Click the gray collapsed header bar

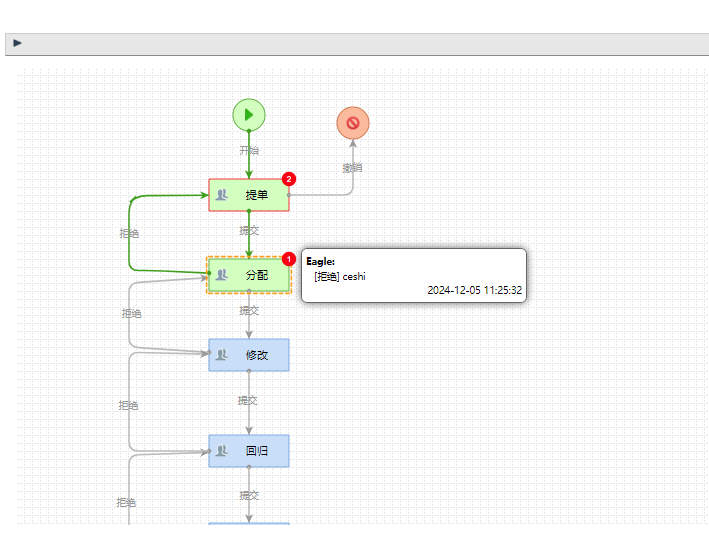[x=357, y=44]
